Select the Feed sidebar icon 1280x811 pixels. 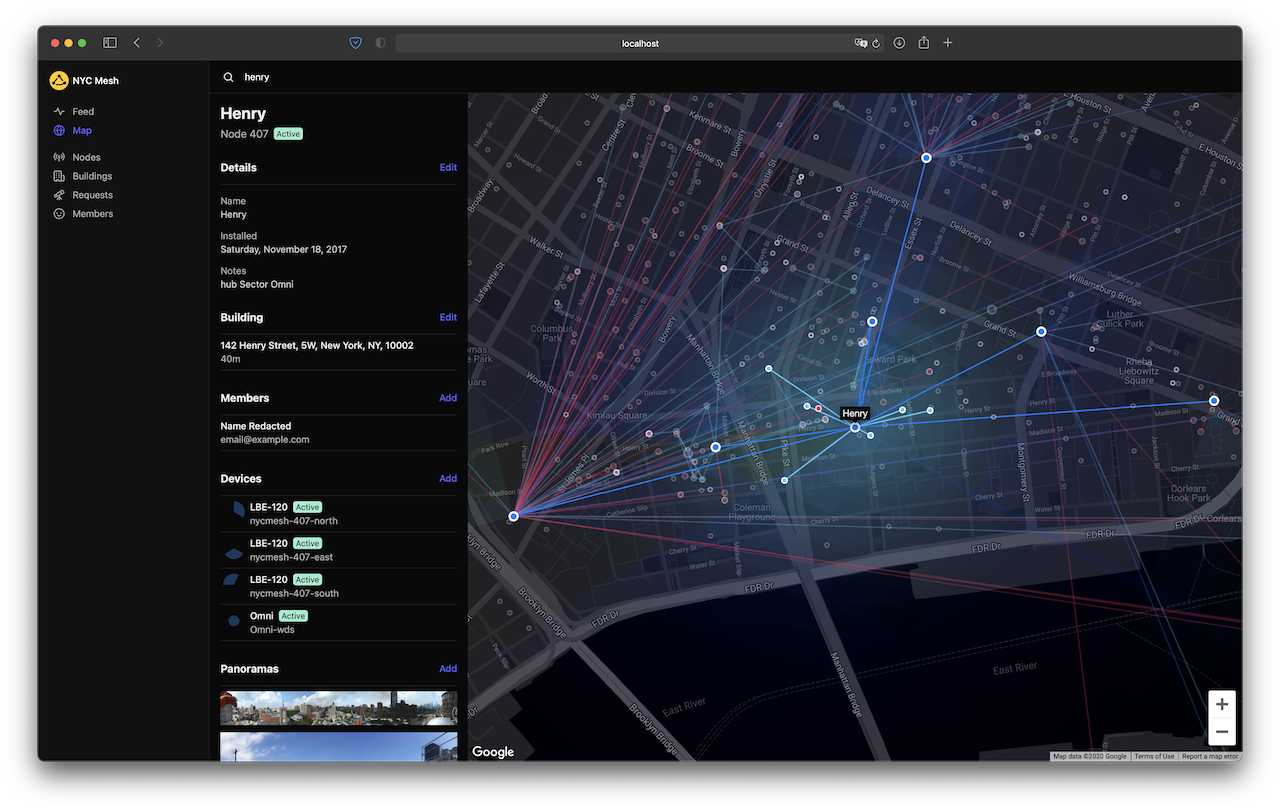60,111
